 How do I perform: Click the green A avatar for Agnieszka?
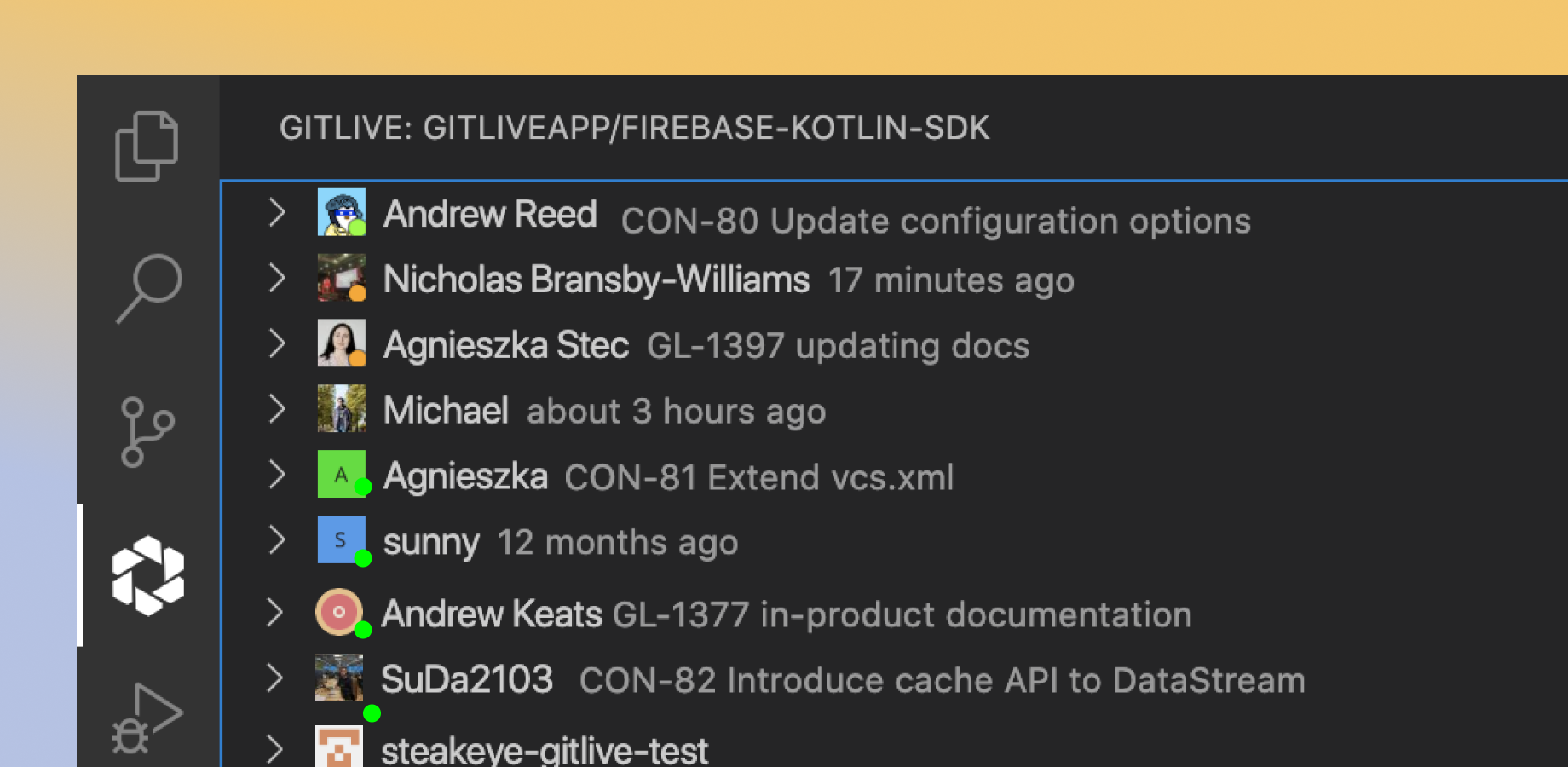click(342, 474)
